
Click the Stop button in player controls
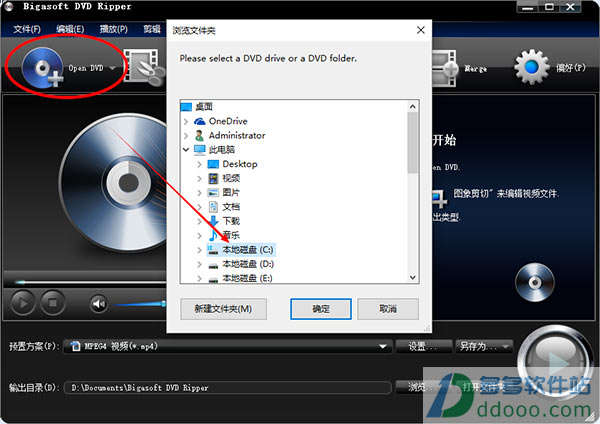(53, 303)
